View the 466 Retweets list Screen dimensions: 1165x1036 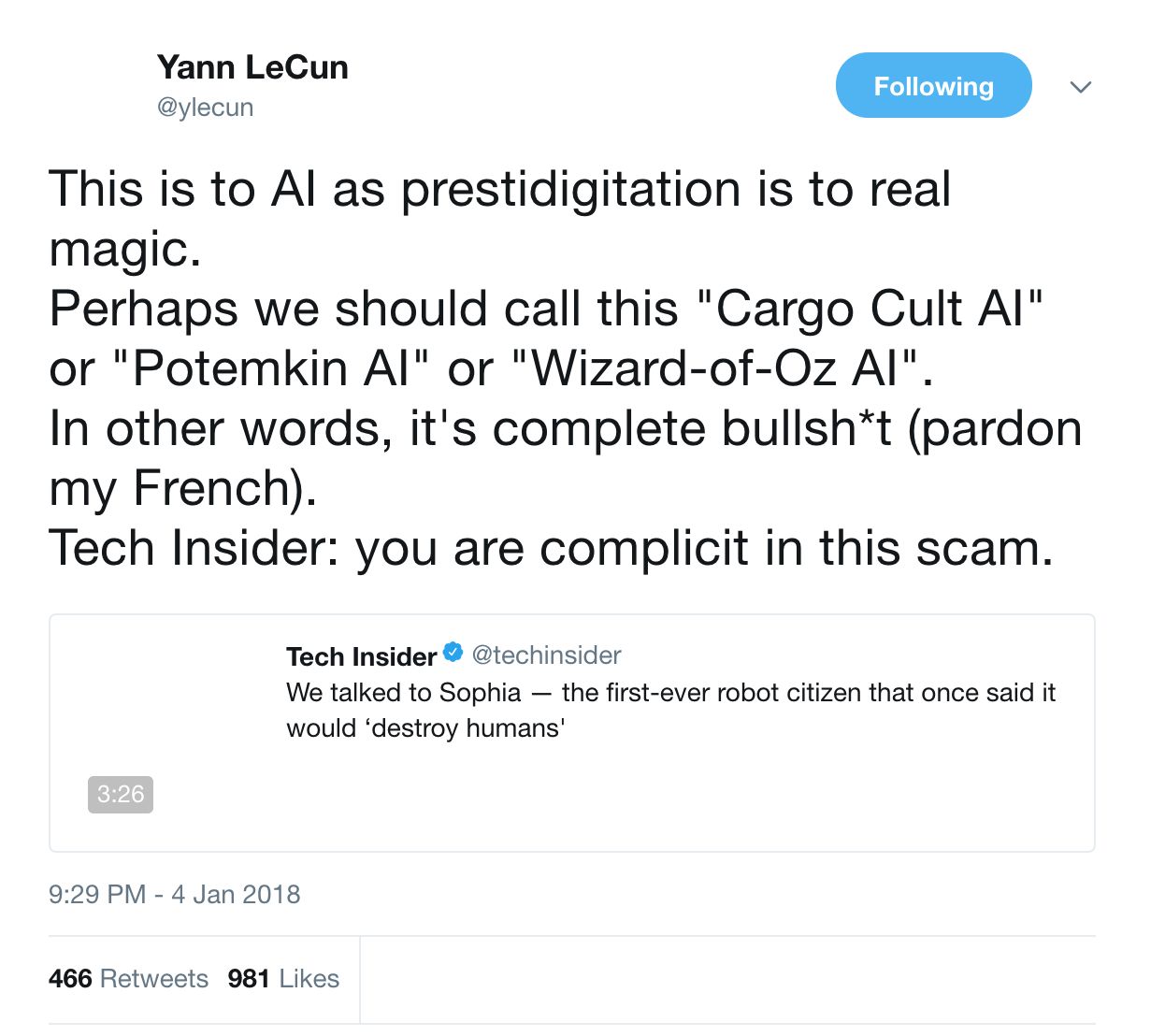128,979
